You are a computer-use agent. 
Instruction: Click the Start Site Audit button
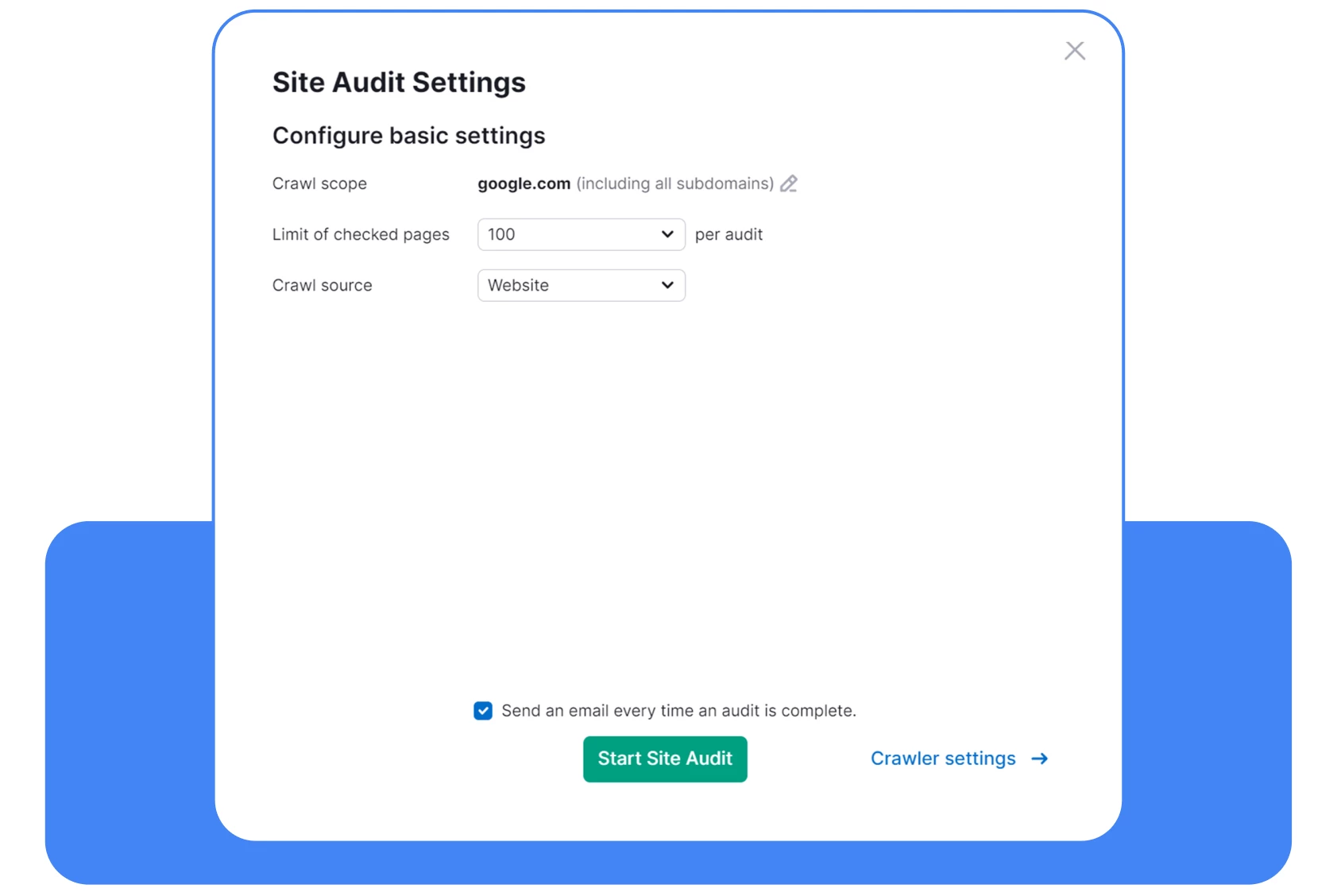[x=665, y=759]
